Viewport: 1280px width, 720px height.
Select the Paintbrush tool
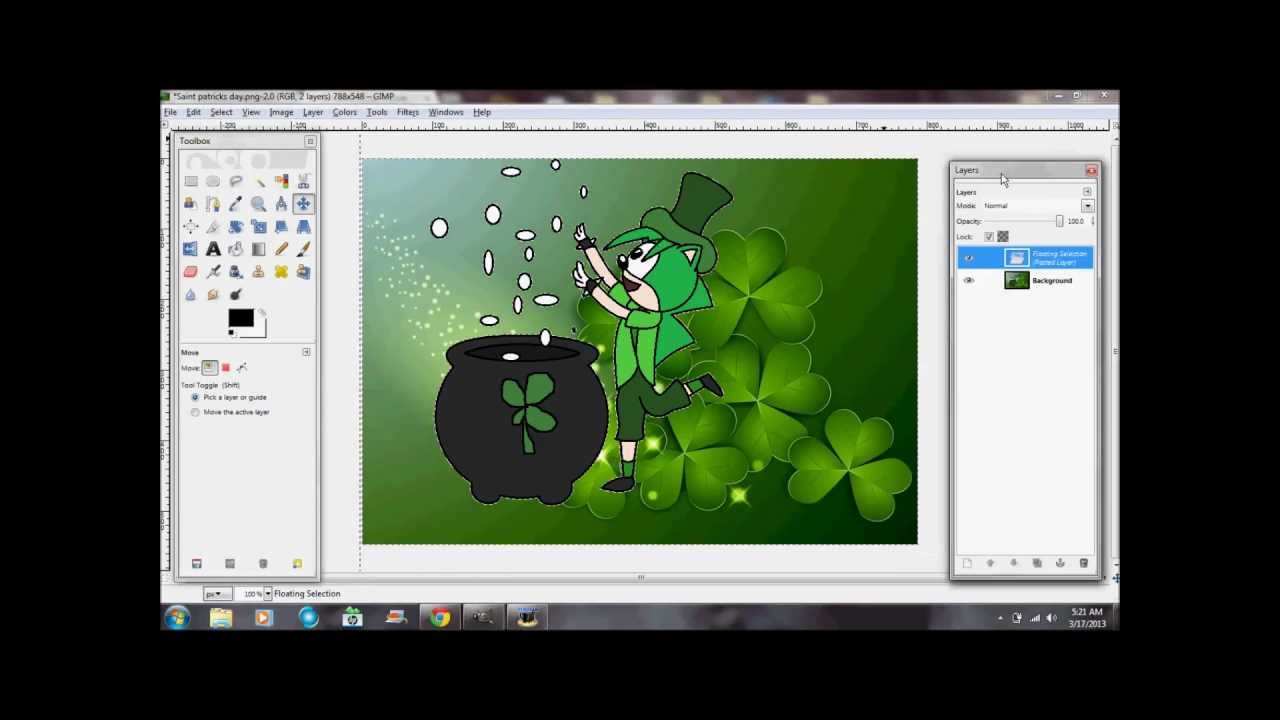(x=303, y=250)
